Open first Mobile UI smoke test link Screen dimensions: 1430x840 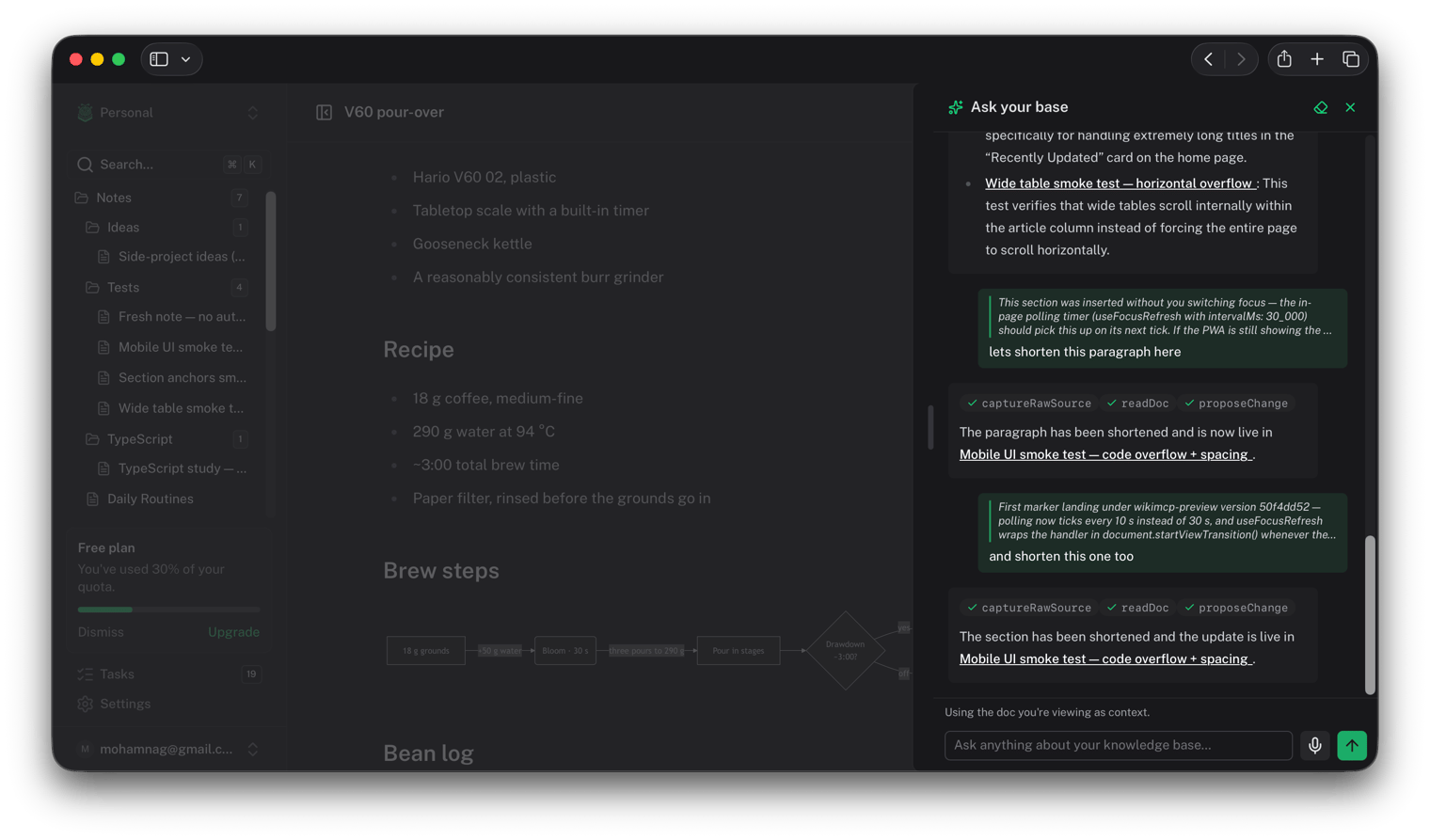[1105, 454]
